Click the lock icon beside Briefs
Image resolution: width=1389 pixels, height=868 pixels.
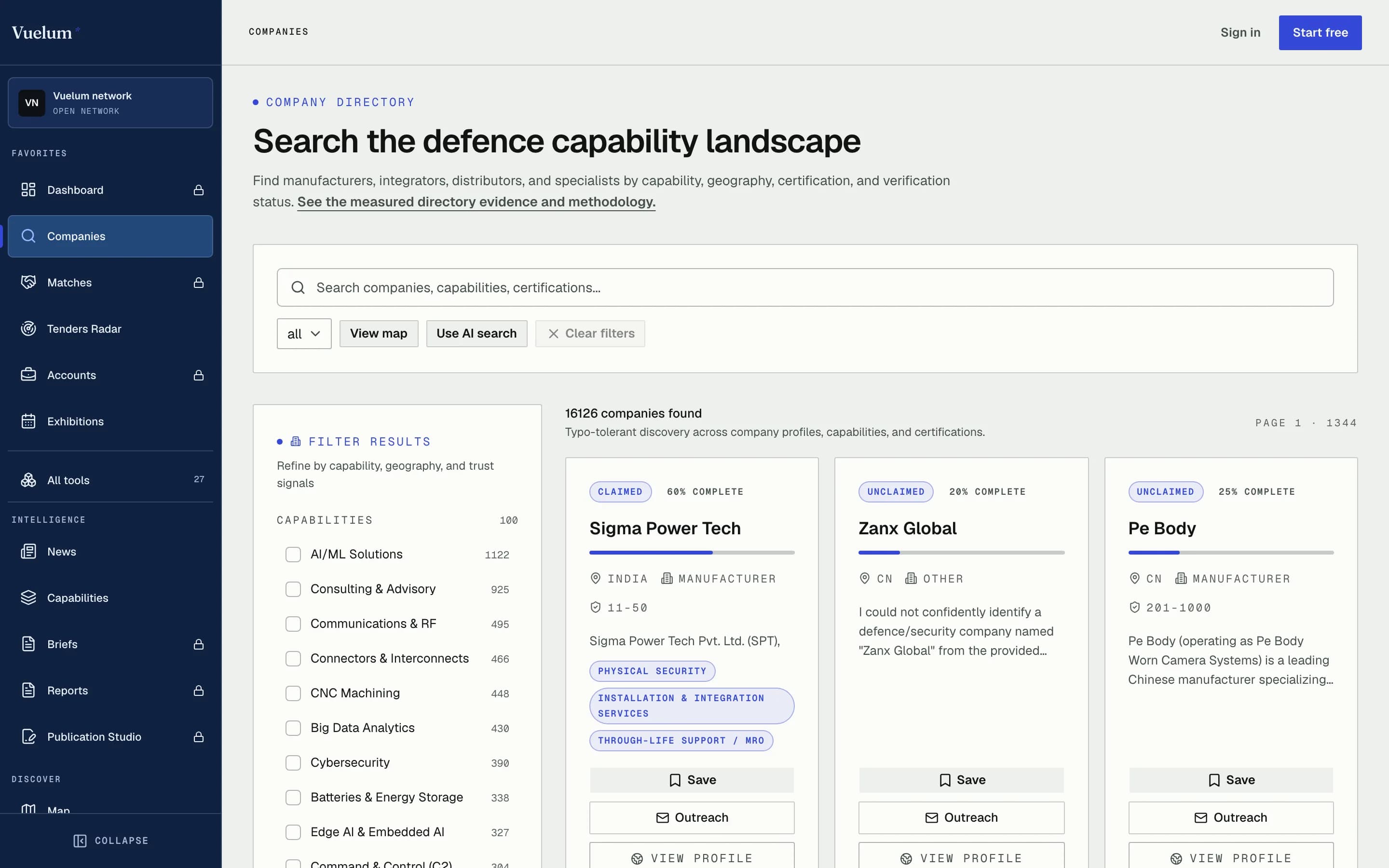[199, 644]
